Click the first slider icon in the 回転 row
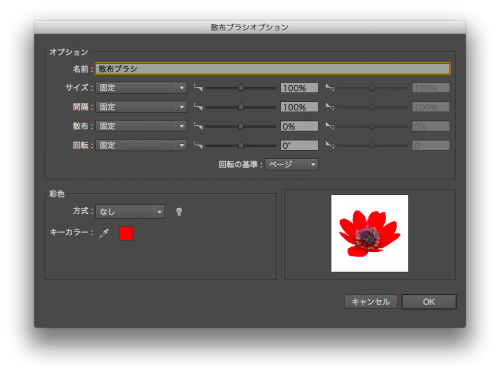 pyautogui.click(x=198, y=145)
